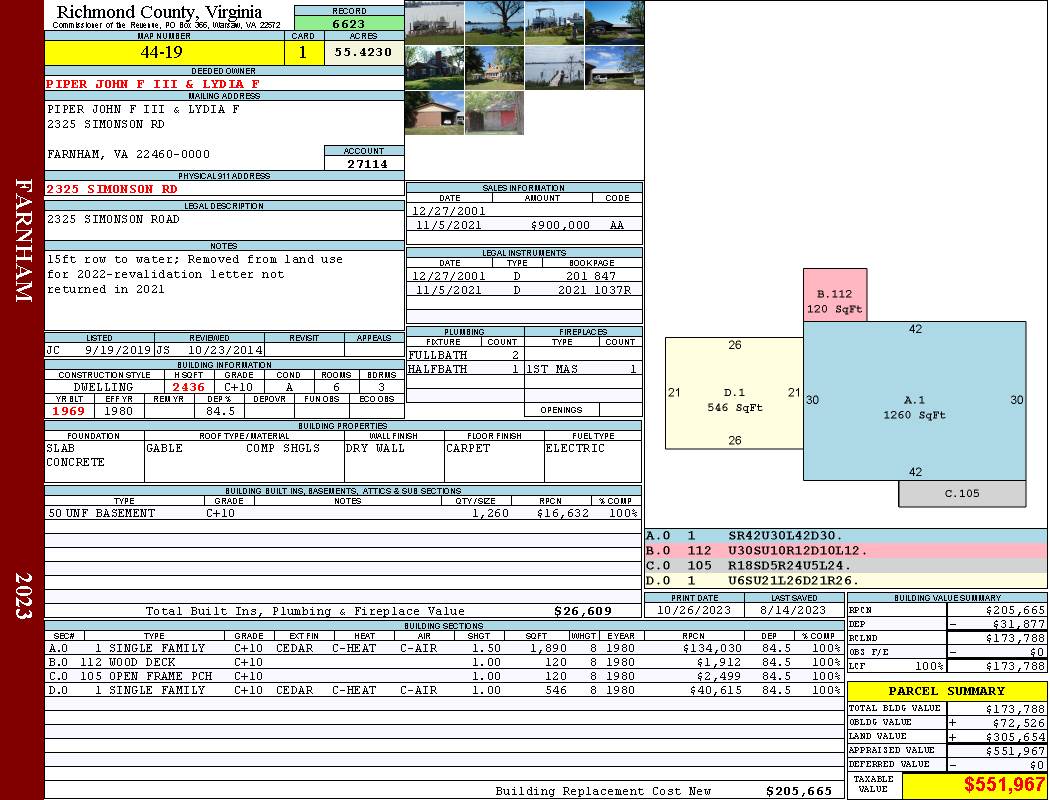The image size is (1050, 800).
Task: Click the pink B.112 sketch section
Action: [x=835, y=295]
